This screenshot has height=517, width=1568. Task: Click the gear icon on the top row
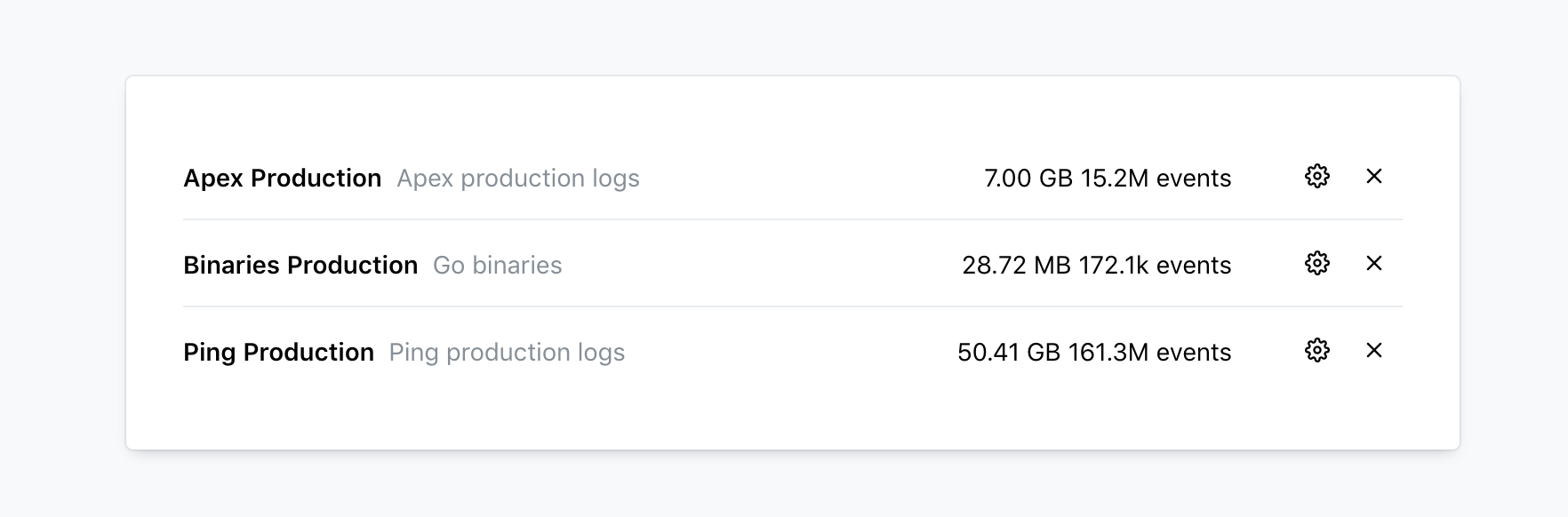(x=1316, y=177)
